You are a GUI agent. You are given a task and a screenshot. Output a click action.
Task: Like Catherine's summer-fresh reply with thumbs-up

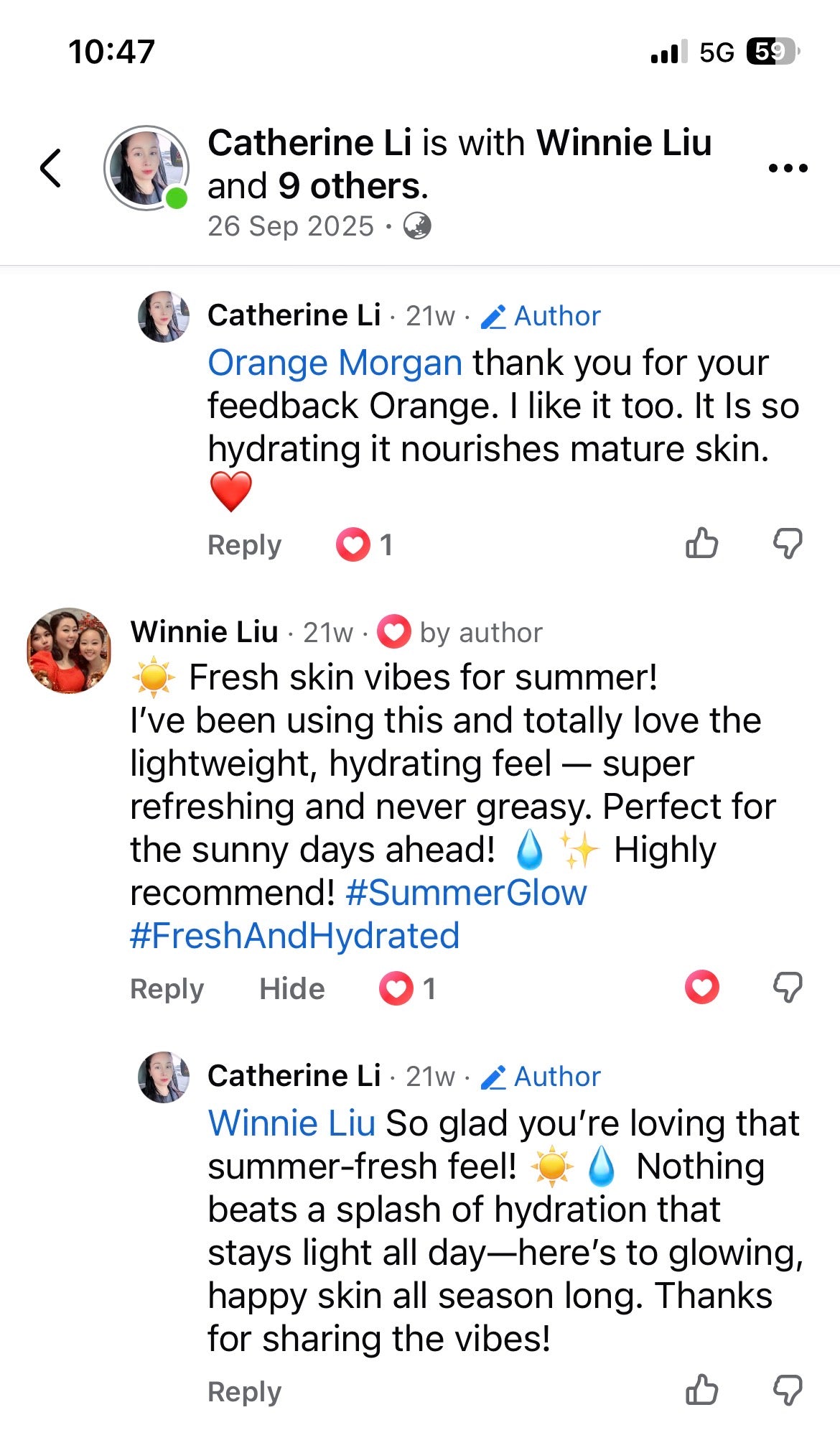(x=701, y=1390)
